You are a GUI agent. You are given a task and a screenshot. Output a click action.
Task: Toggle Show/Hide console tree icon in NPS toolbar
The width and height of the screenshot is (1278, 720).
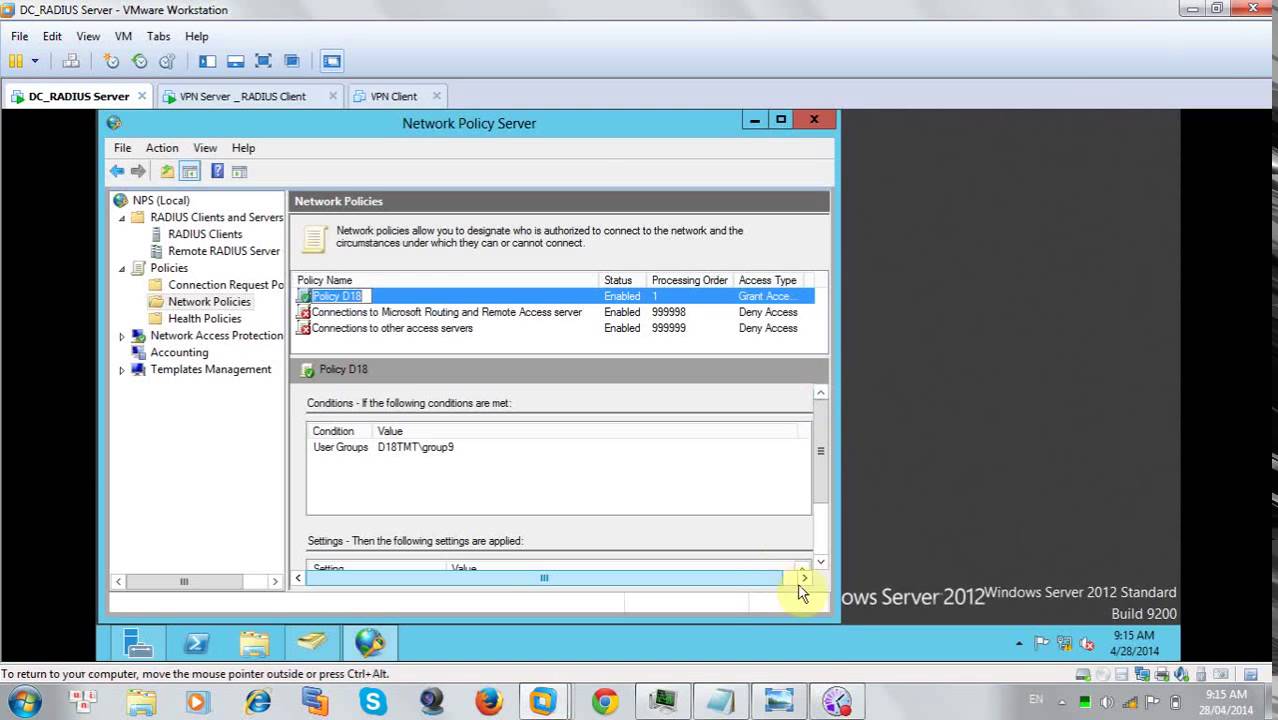pyautogui.click(x=189, y=171)
